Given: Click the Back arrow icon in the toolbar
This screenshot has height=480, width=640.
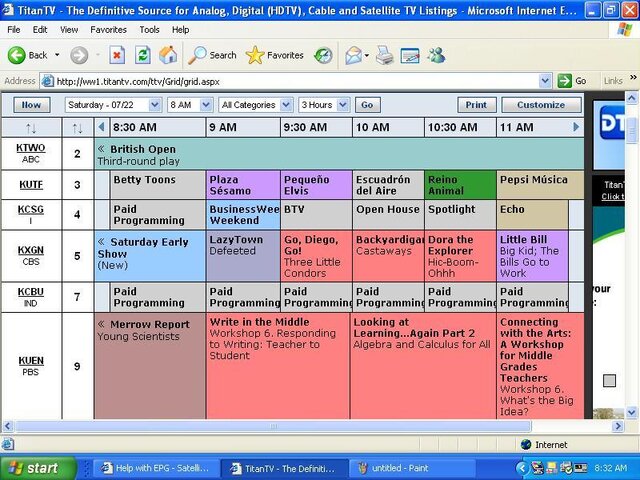Looking at the screenshot, I should pyautogui.click(x=17, y=55).
